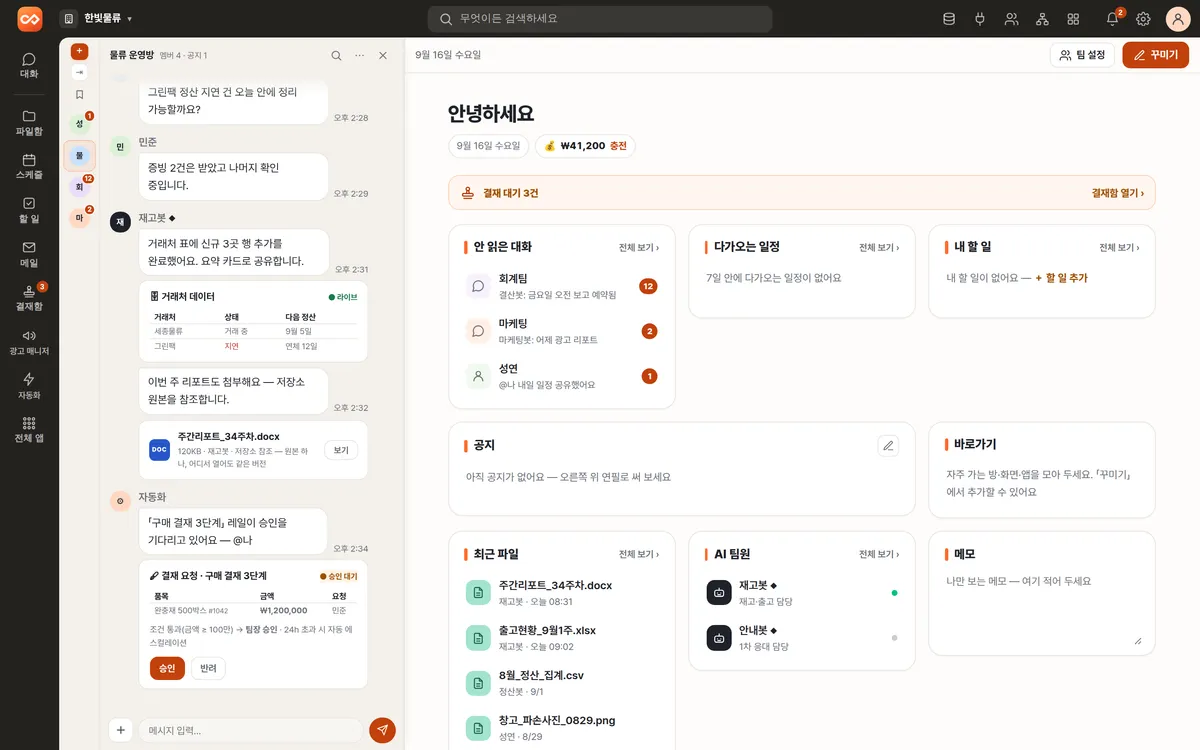Open 출고현황_9월1주.xlsx file
The image size is (1200, 750).
click(x=562, y=637)
